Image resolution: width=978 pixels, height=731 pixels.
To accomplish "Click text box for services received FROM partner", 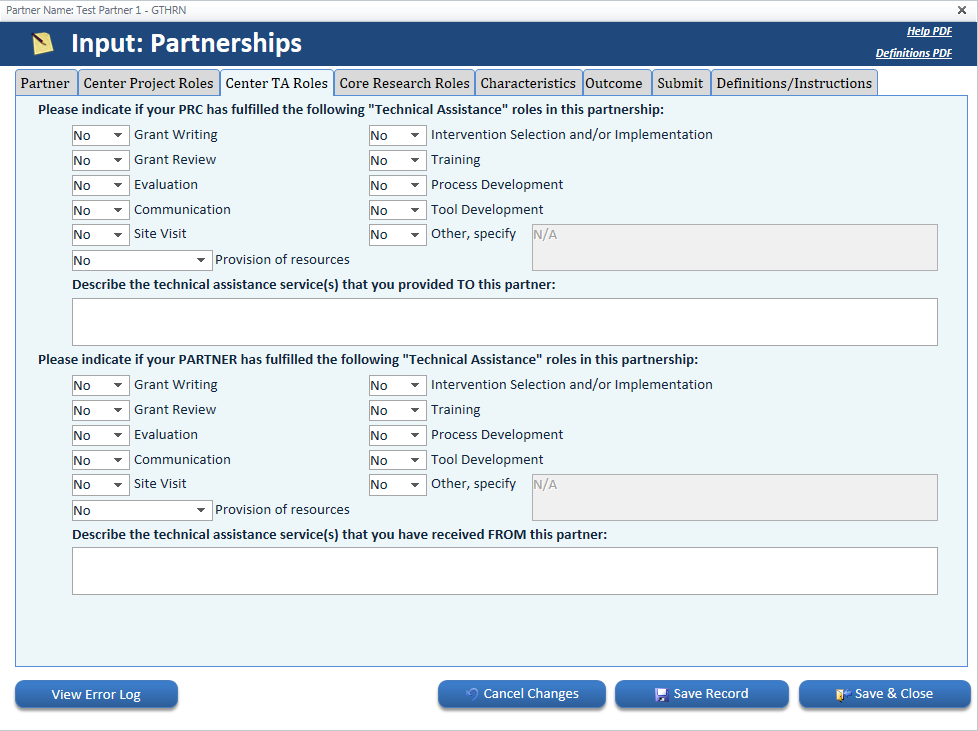I will click(504, 571).
